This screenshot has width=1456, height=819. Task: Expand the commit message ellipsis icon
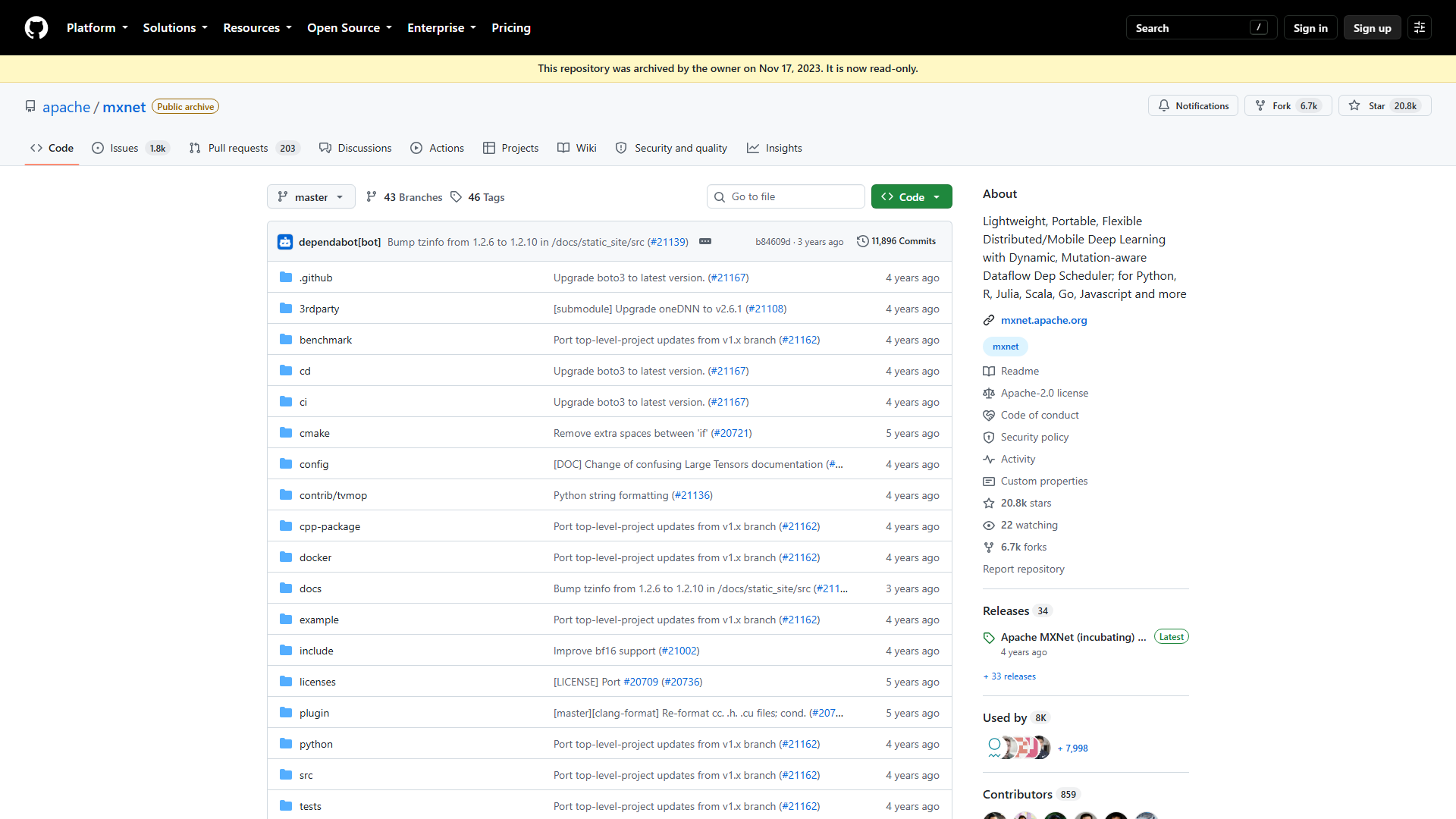(705, 241)
